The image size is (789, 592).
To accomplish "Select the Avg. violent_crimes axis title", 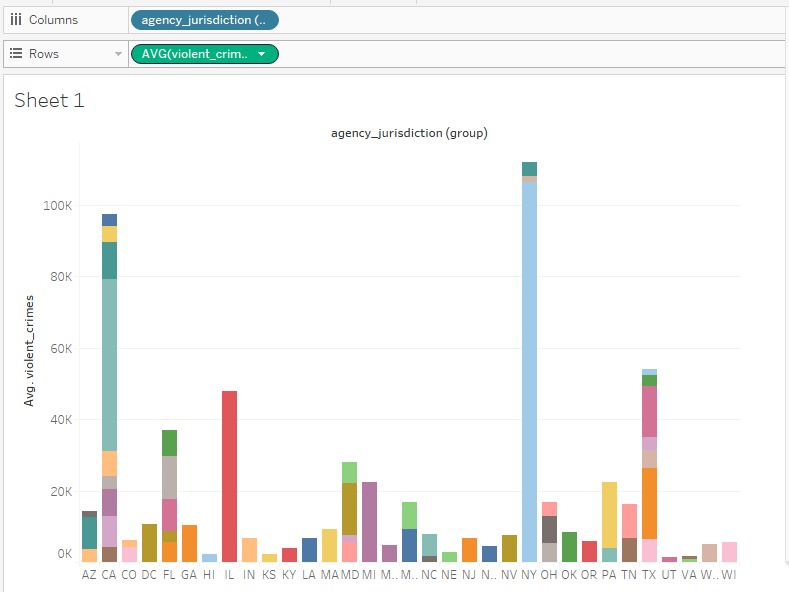I will point(30,350).
